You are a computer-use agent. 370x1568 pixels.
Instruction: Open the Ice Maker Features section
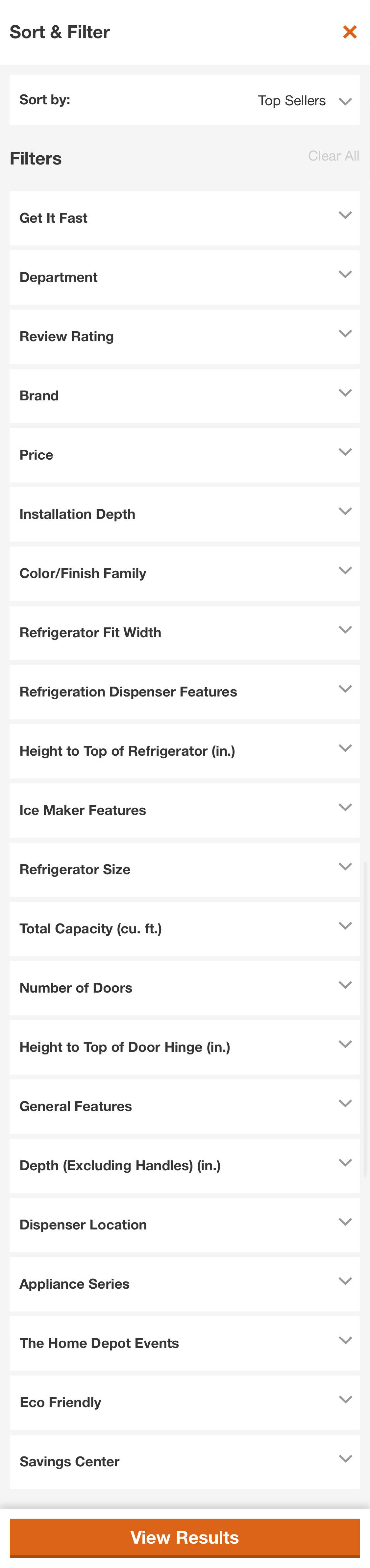[x=185, y=810]
